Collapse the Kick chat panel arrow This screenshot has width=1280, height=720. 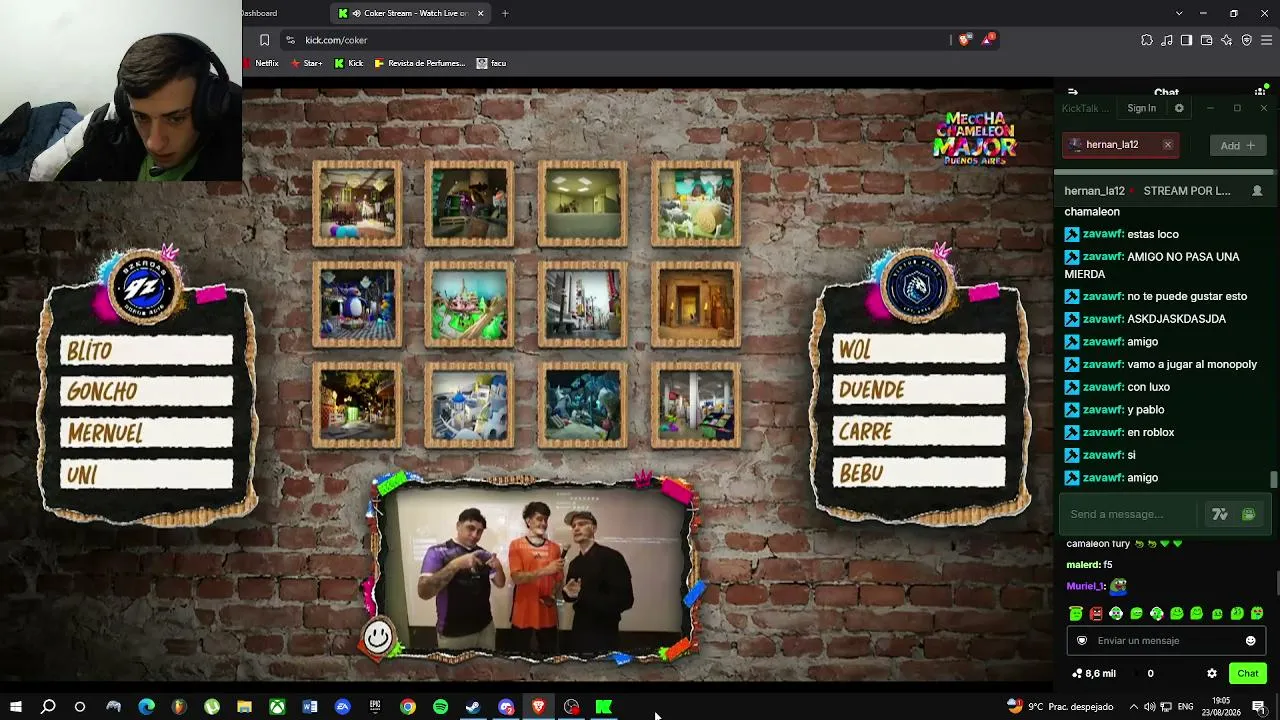tap(1073, 92)
